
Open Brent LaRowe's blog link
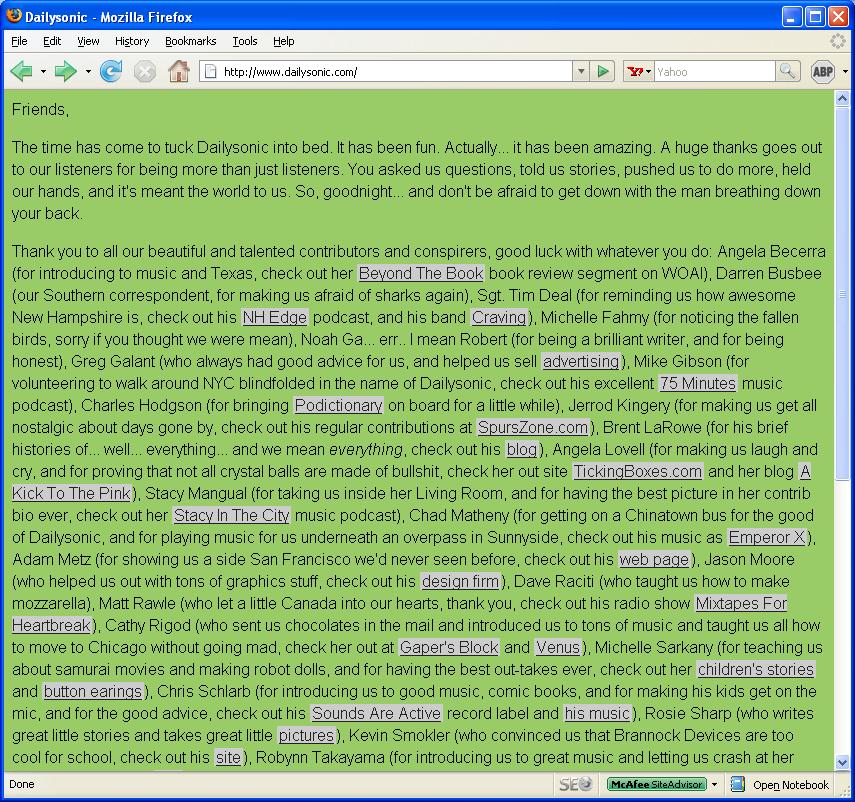point(522,449)
